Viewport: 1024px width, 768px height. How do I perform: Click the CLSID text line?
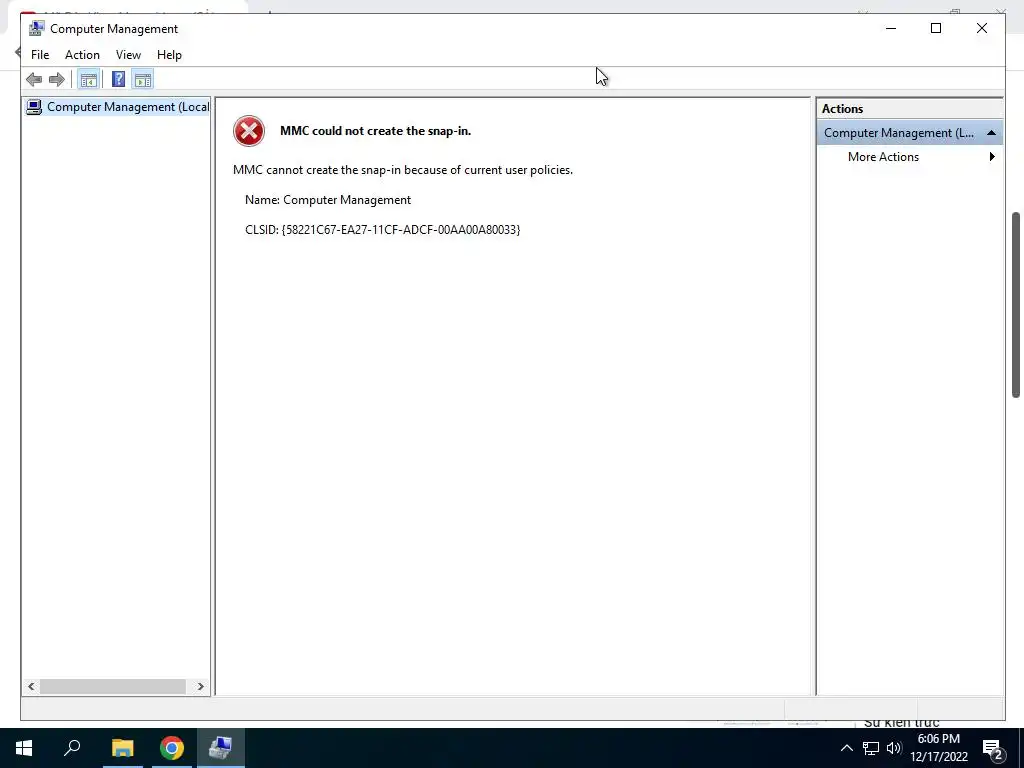point(383,230)
